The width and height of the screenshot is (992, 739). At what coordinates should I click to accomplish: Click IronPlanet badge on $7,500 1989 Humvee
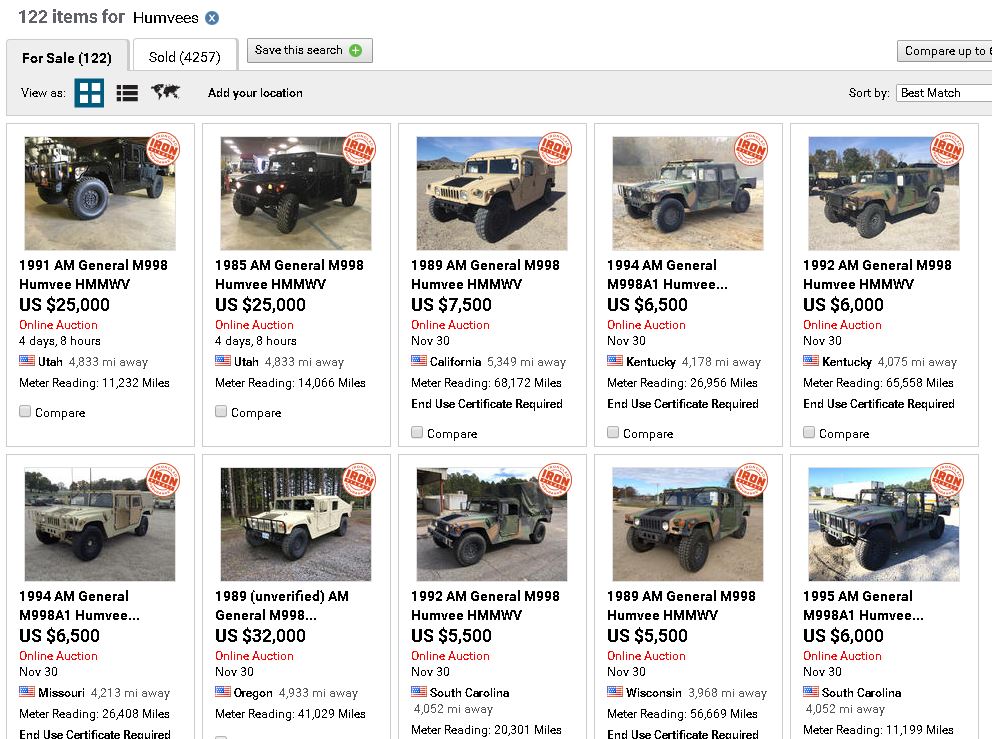coord(555,149)
